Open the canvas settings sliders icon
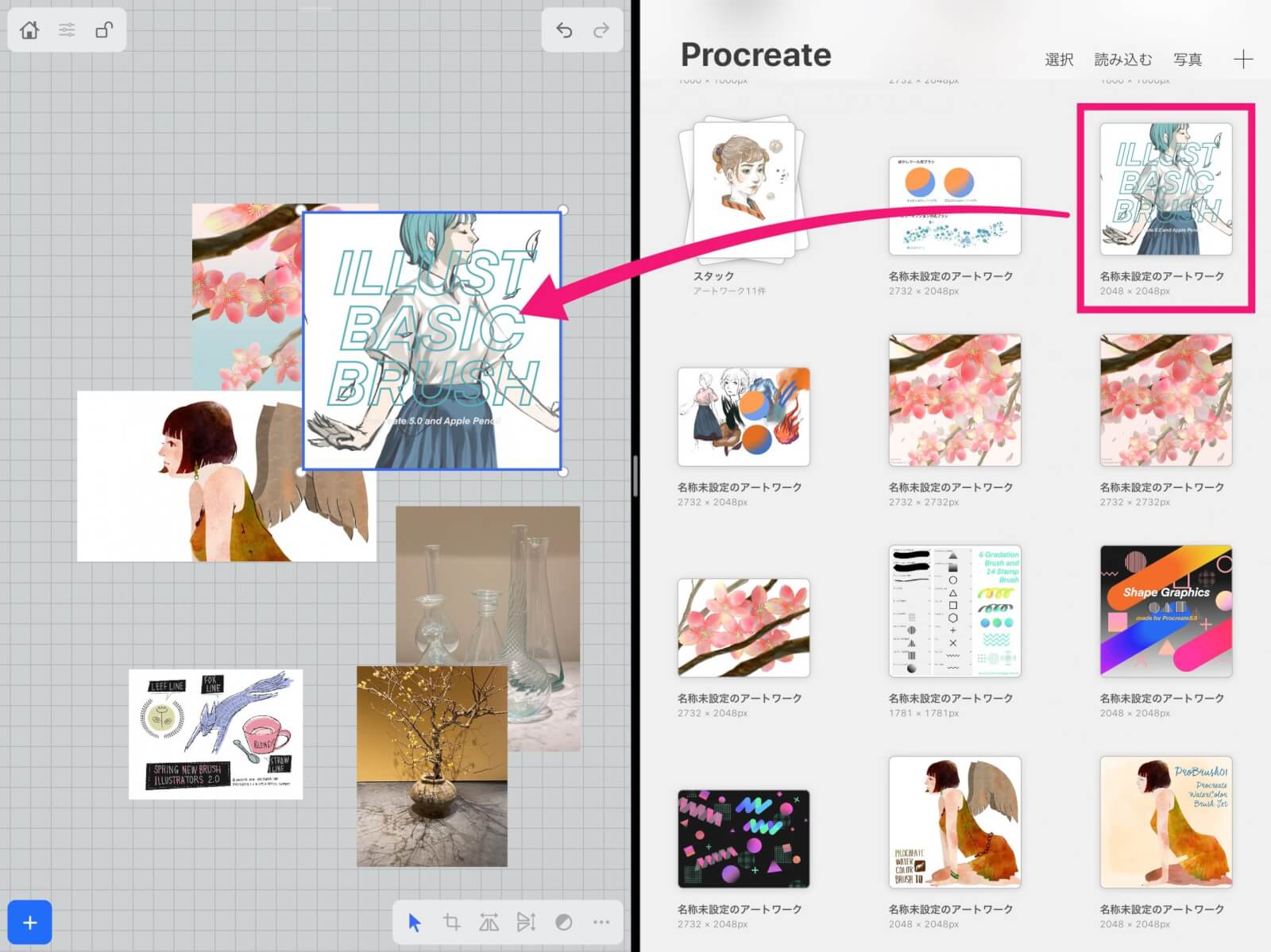The width and height of the screenshot is (1271, 952). 67,29
